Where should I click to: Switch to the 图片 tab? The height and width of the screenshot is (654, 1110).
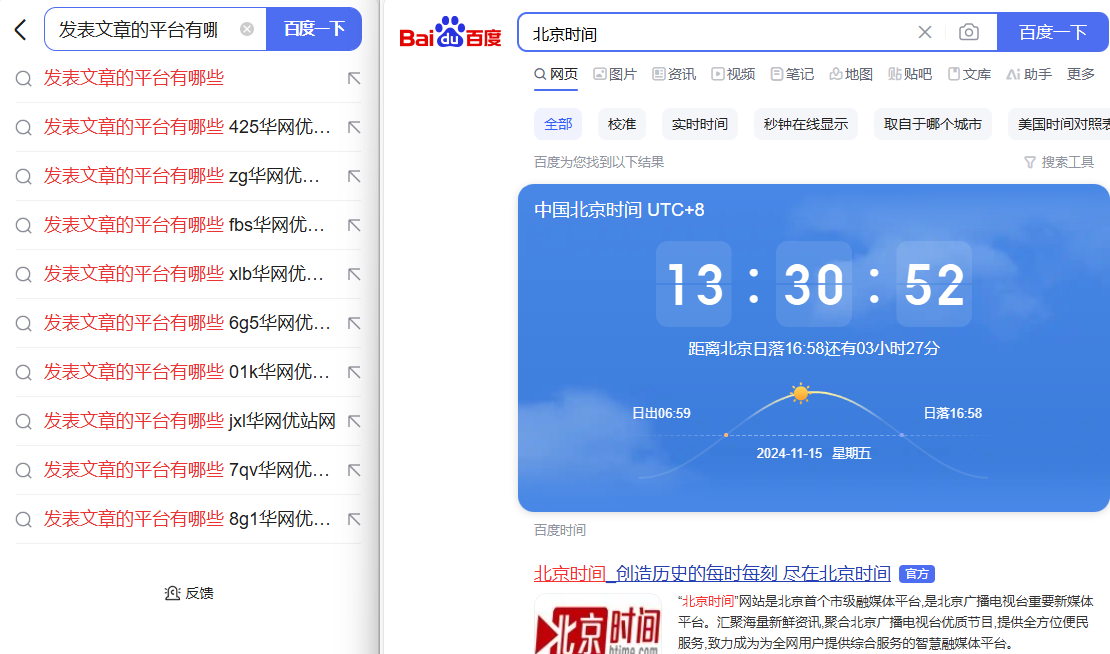[x=614, y=74]
